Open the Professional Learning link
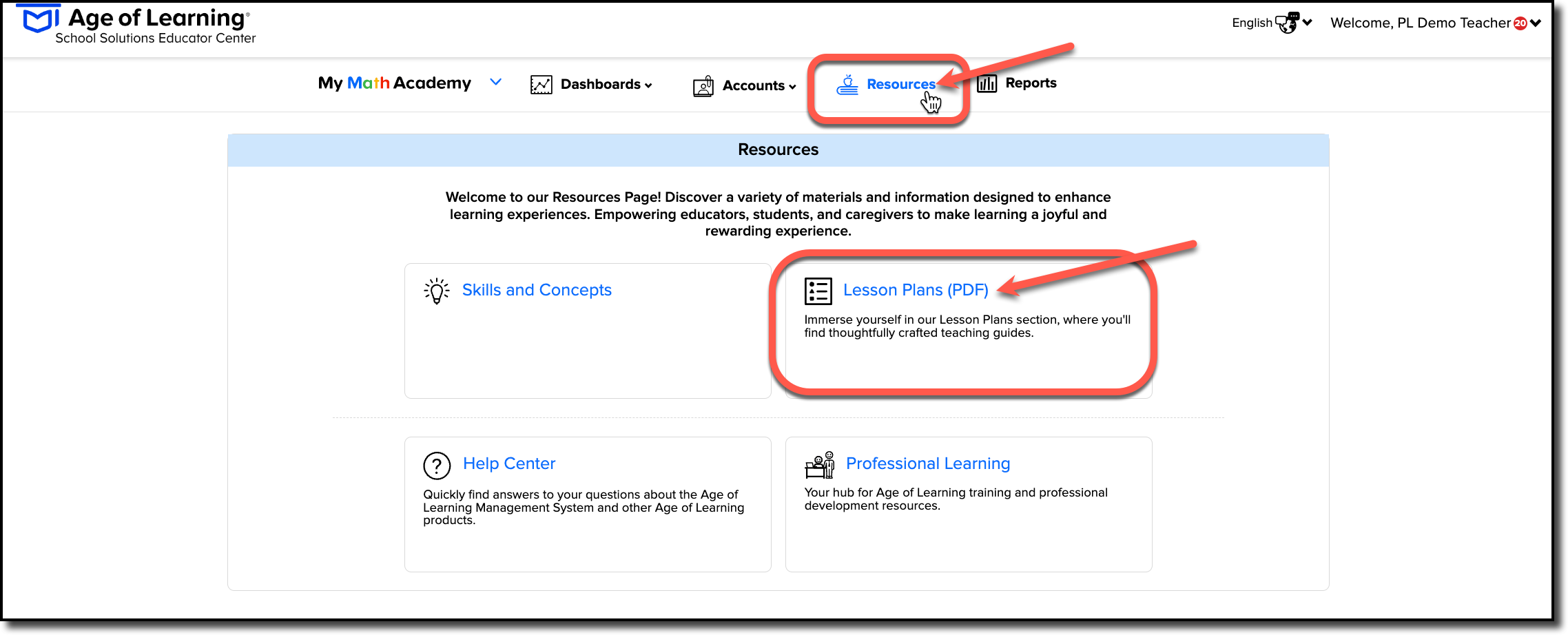 coord(928,464)
